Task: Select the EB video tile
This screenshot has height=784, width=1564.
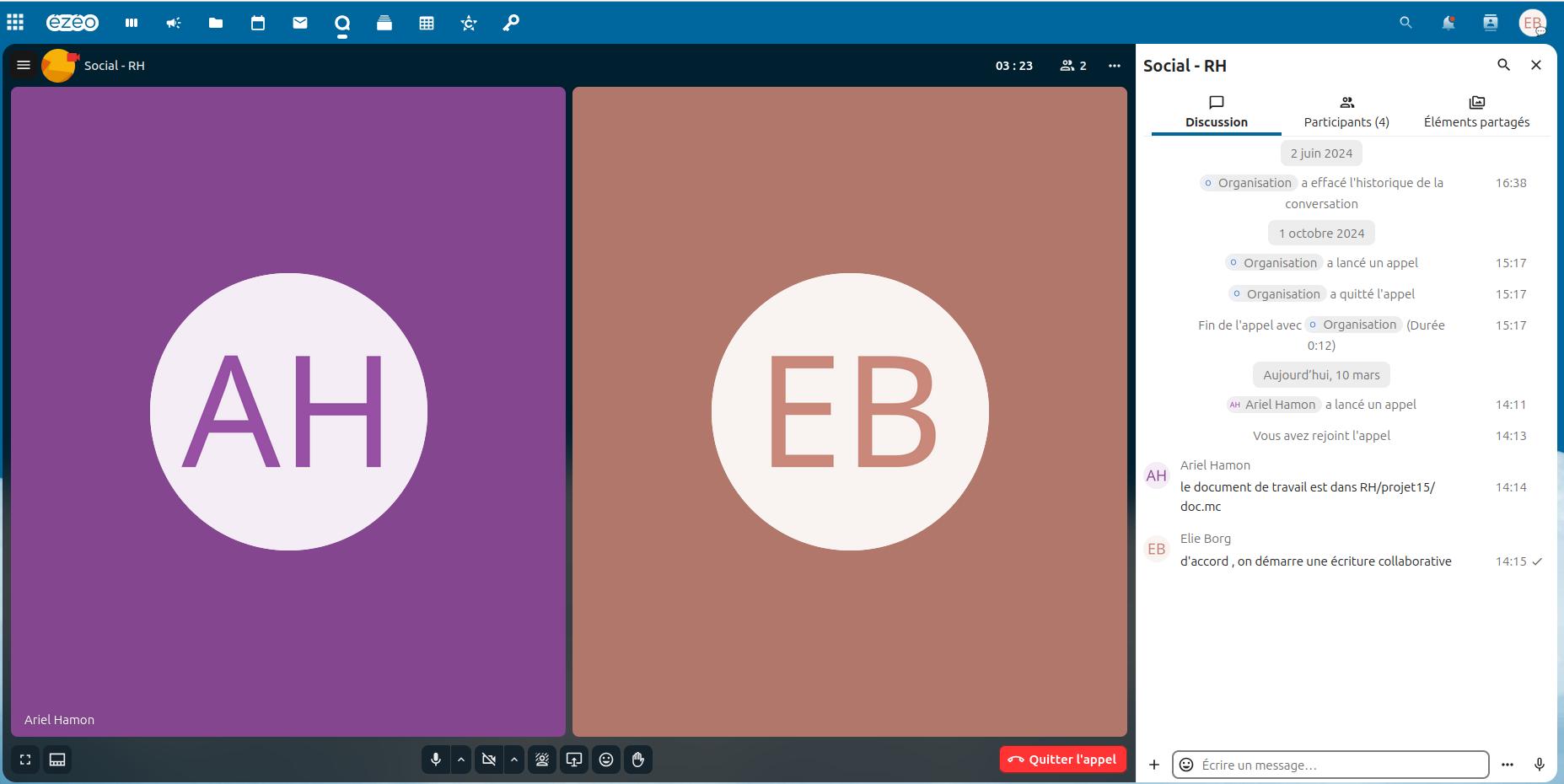Action: [850, 411]
